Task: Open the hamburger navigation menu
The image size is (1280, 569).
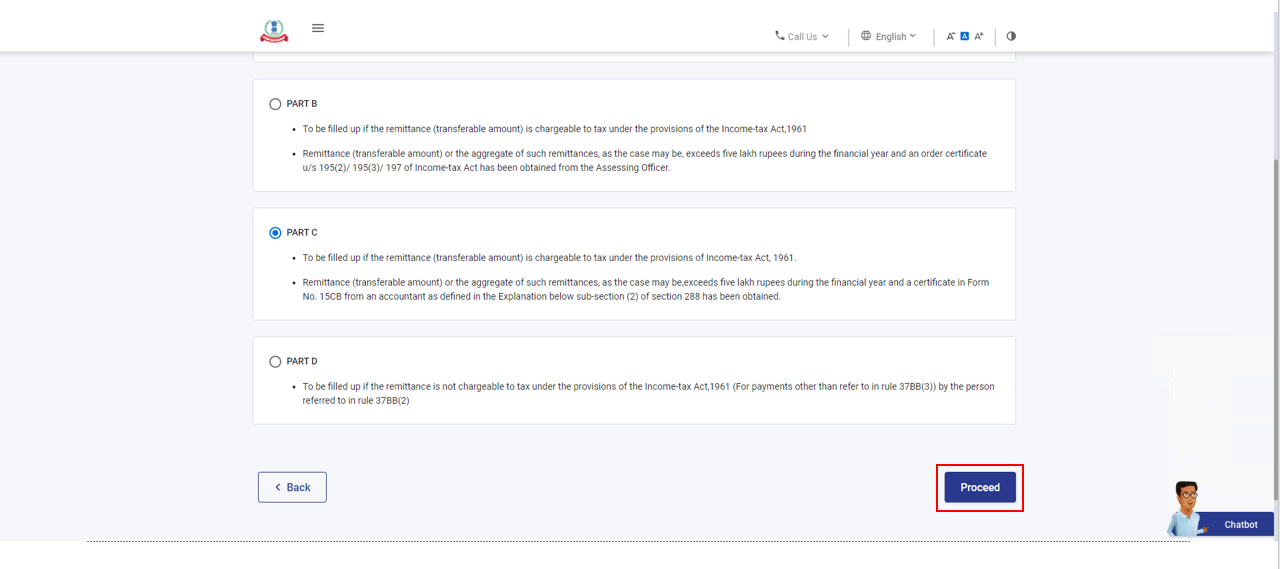Action: [x=318, y=28]
